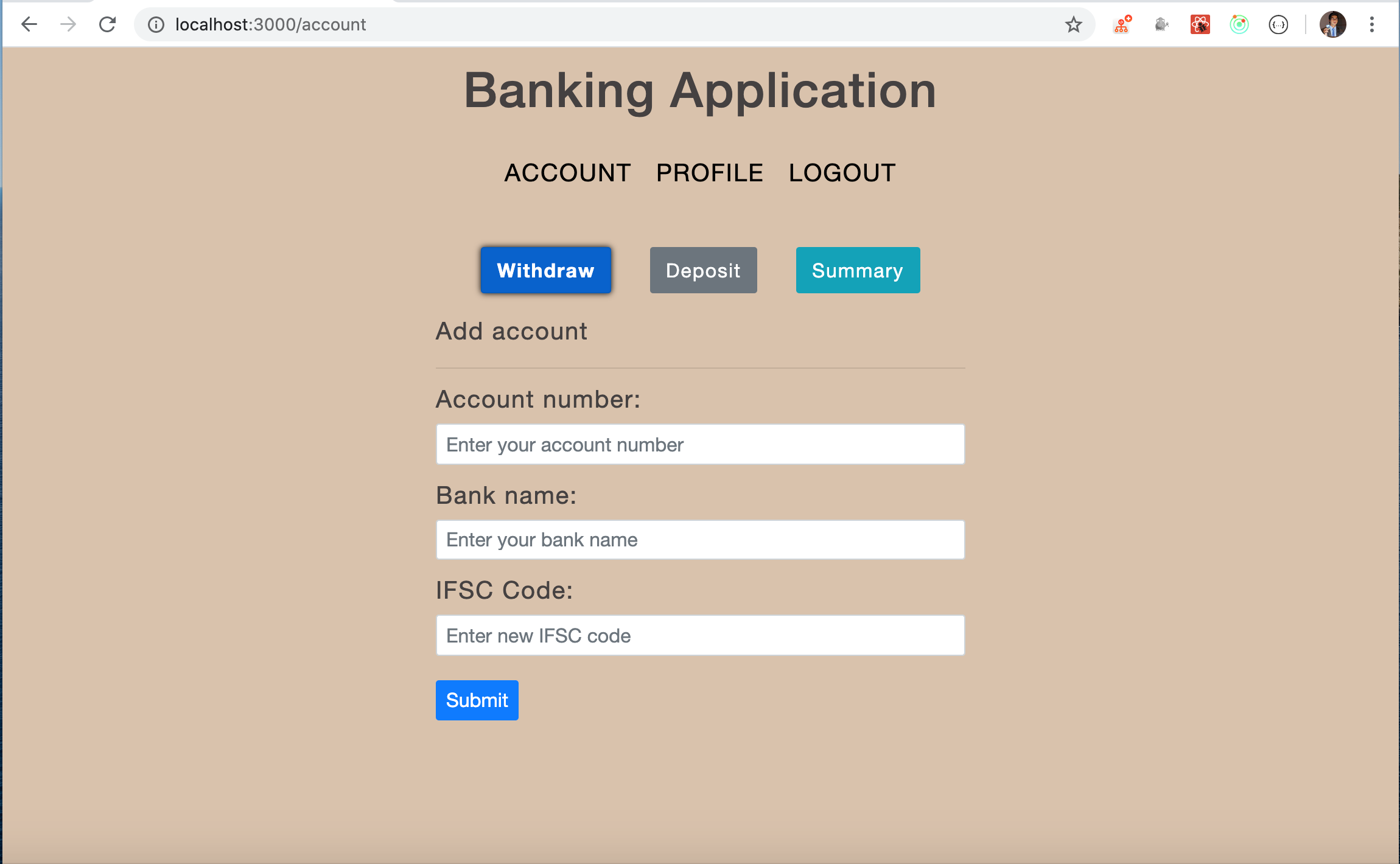1400x864 pixels.
Task: Bookmark this page with the star
Action: (x=1073, y=24)
